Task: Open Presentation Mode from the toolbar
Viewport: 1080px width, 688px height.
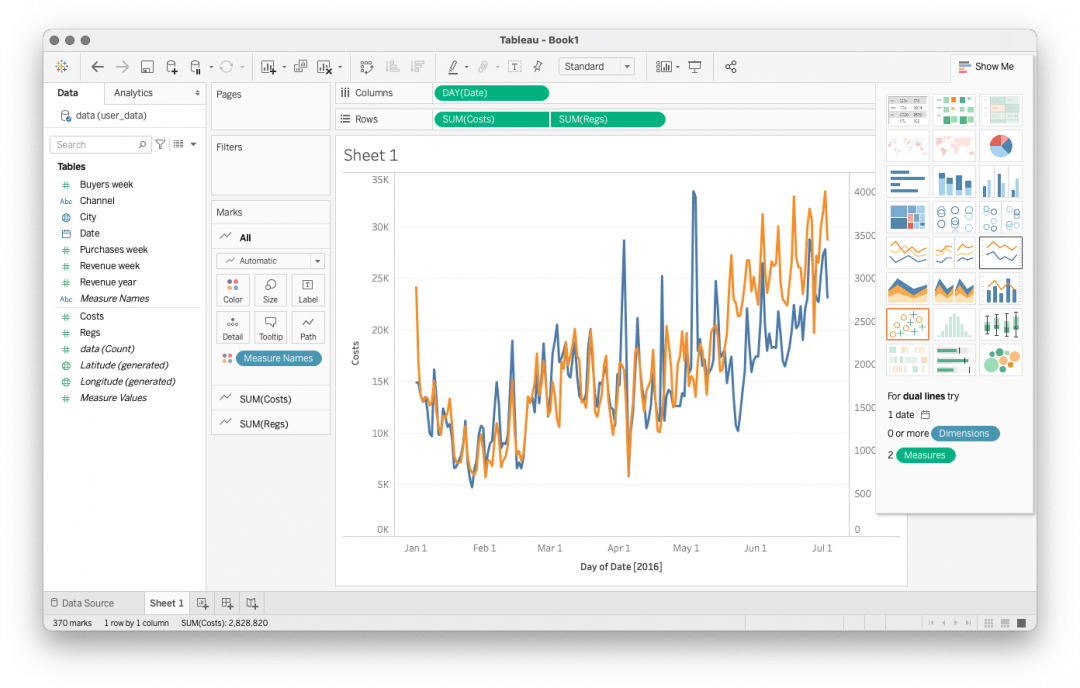Action: 694,67
